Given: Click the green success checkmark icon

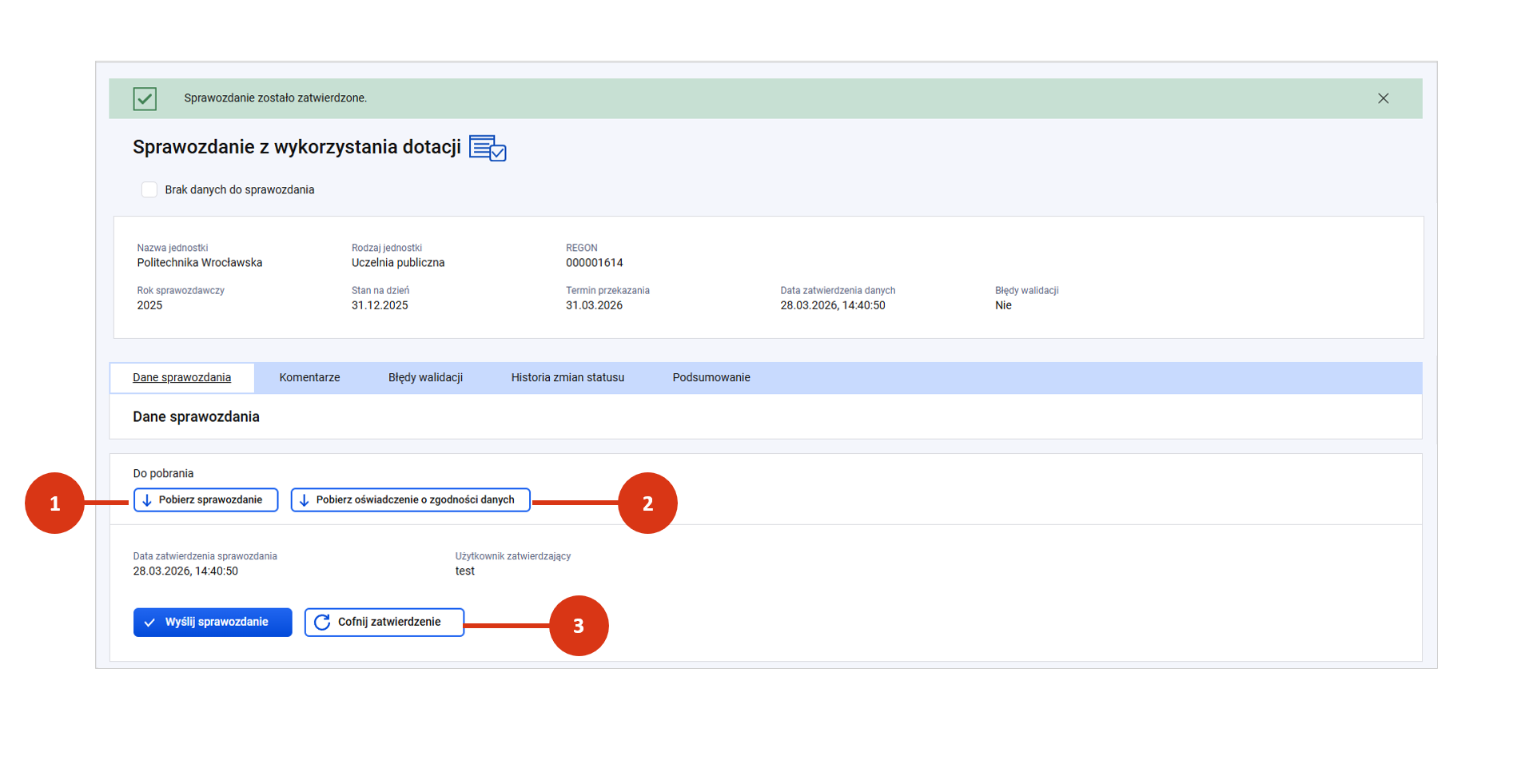Looking at the screenshot, I should tap(145, 98).
